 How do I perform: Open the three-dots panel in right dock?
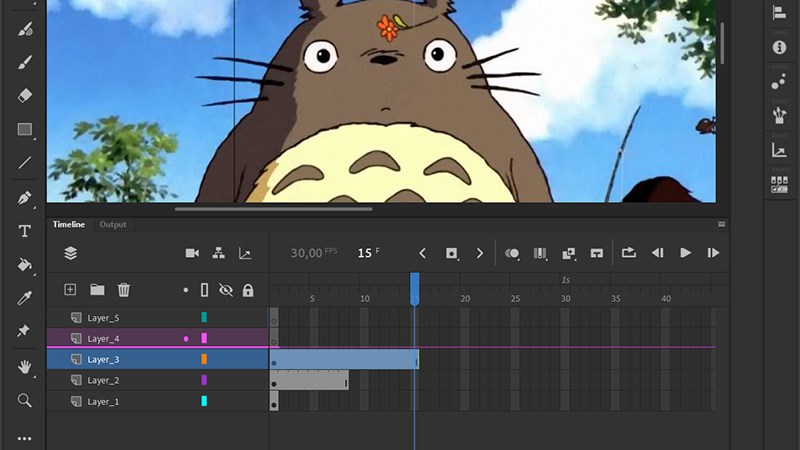779,82
